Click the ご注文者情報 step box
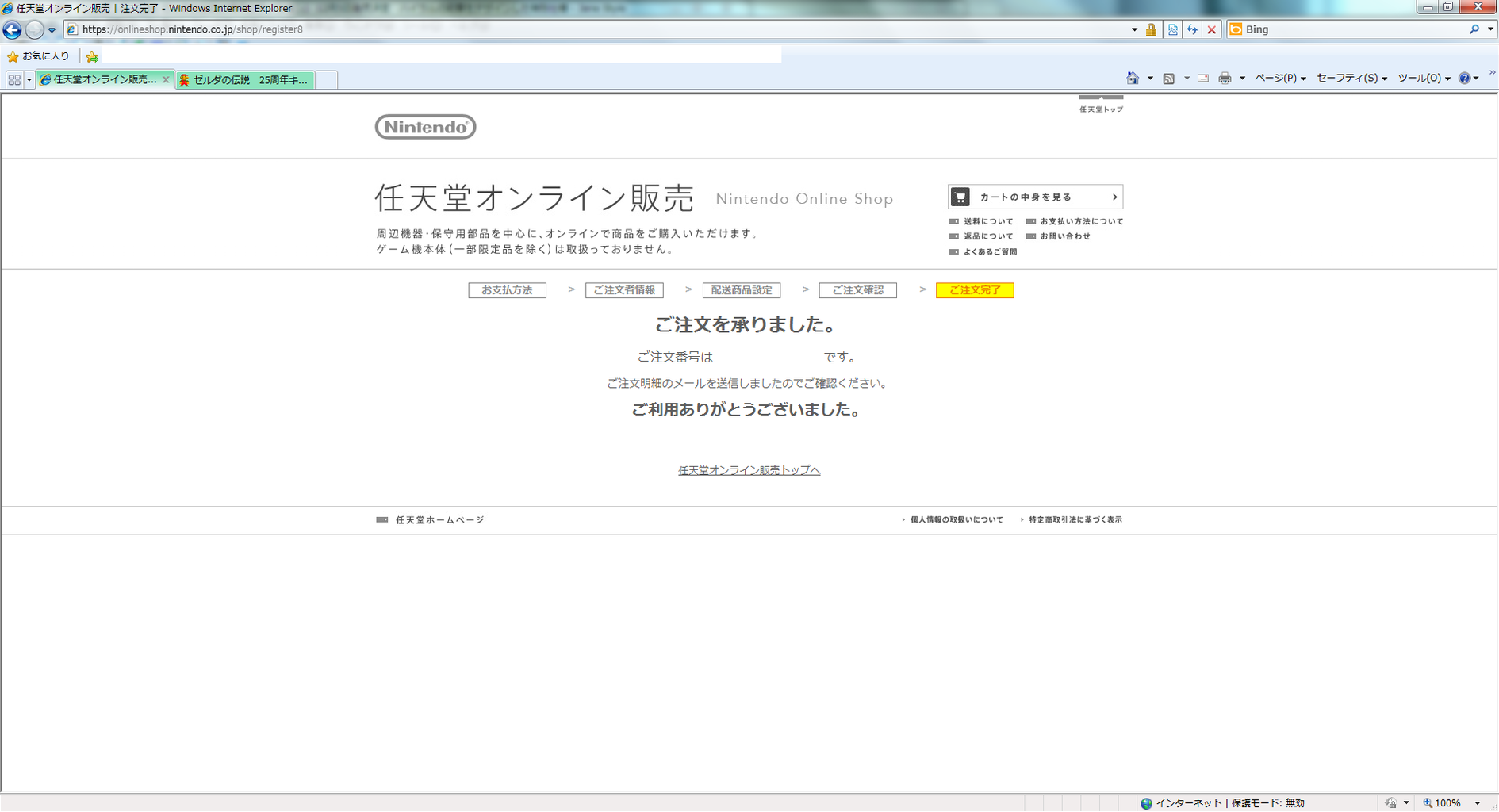 (x=624, y=290)
